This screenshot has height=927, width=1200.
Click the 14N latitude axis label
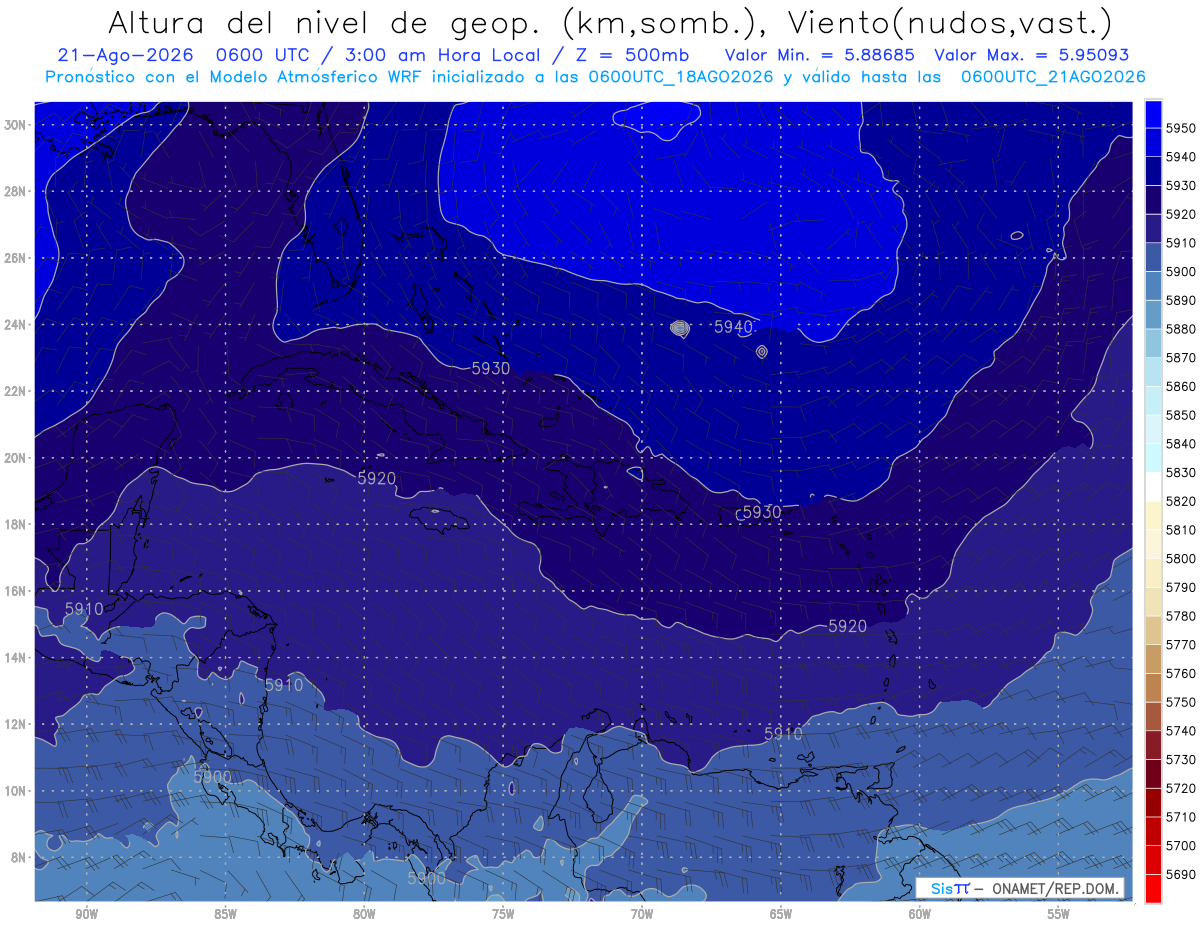pos(15,658)
